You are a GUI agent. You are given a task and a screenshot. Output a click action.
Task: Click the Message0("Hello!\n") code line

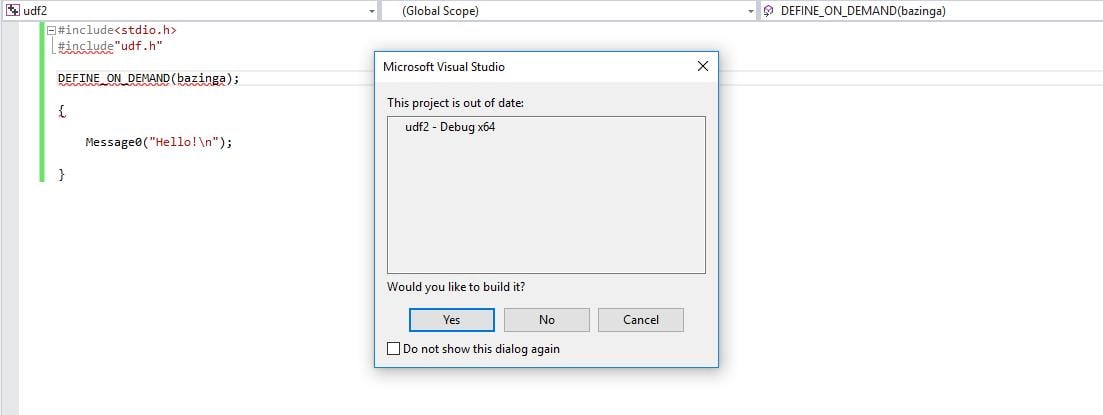(158, 142)
